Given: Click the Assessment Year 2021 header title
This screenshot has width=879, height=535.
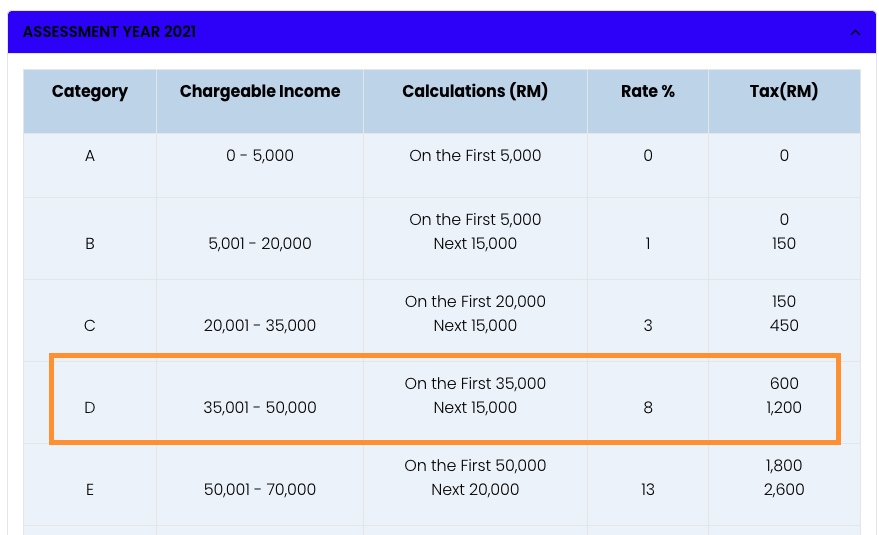Looking at the screenshot, I should (109, 31).
